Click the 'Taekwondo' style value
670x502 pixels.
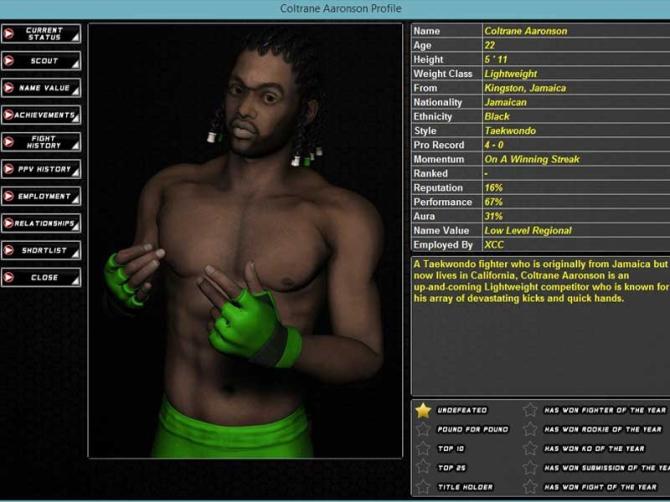click(510, 131)
